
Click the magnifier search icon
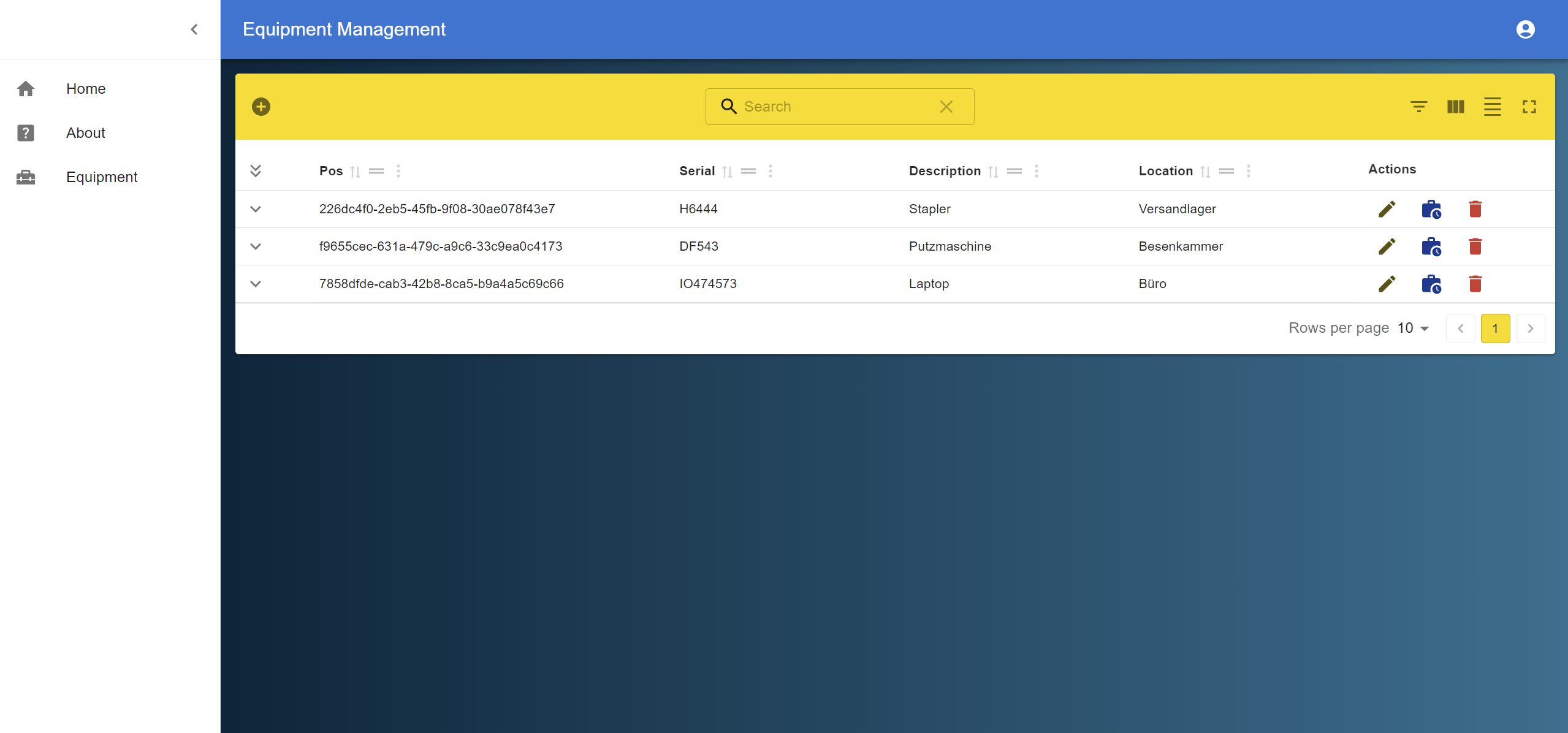[x=728, y=107]
